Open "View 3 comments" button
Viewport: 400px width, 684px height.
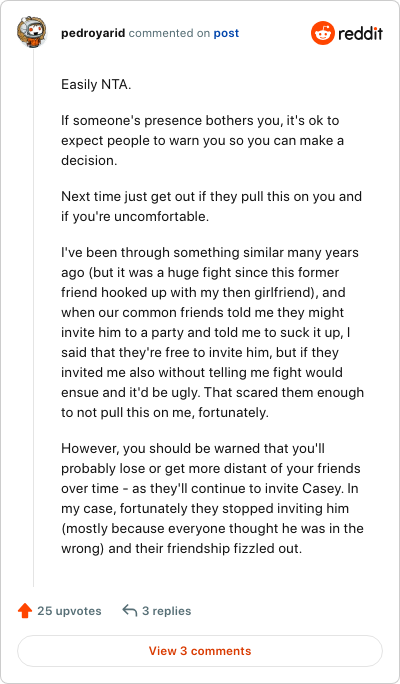point(200,651)
